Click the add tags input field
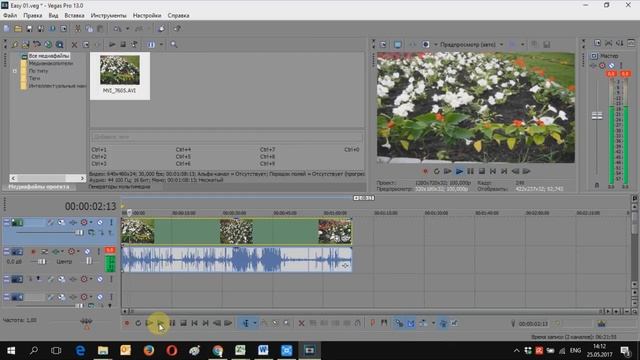Viewport: 640px width, 360px height. click(x=227, y=137)
